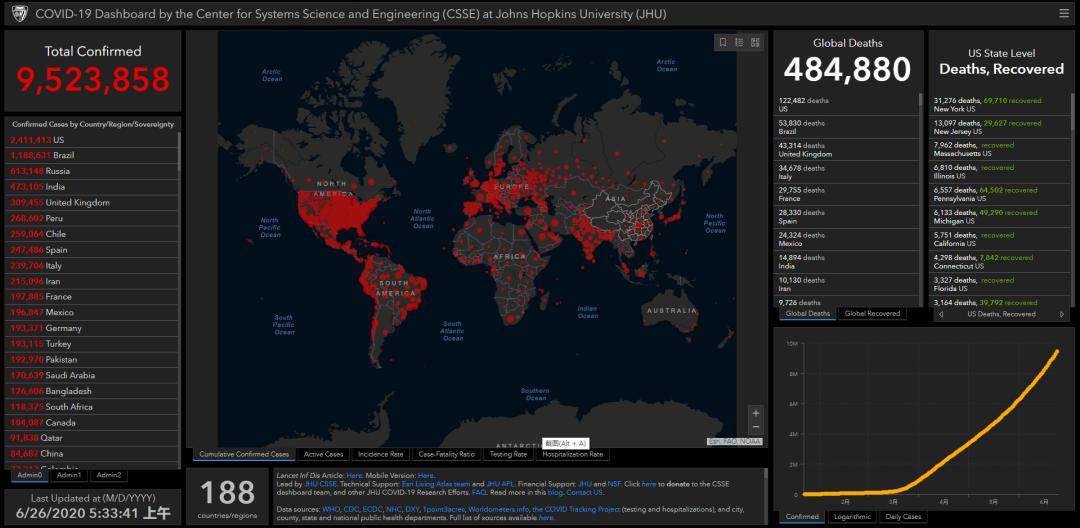Select the Confirmed chart tab
The image size is (1080, 528).
tap(803, 517)
